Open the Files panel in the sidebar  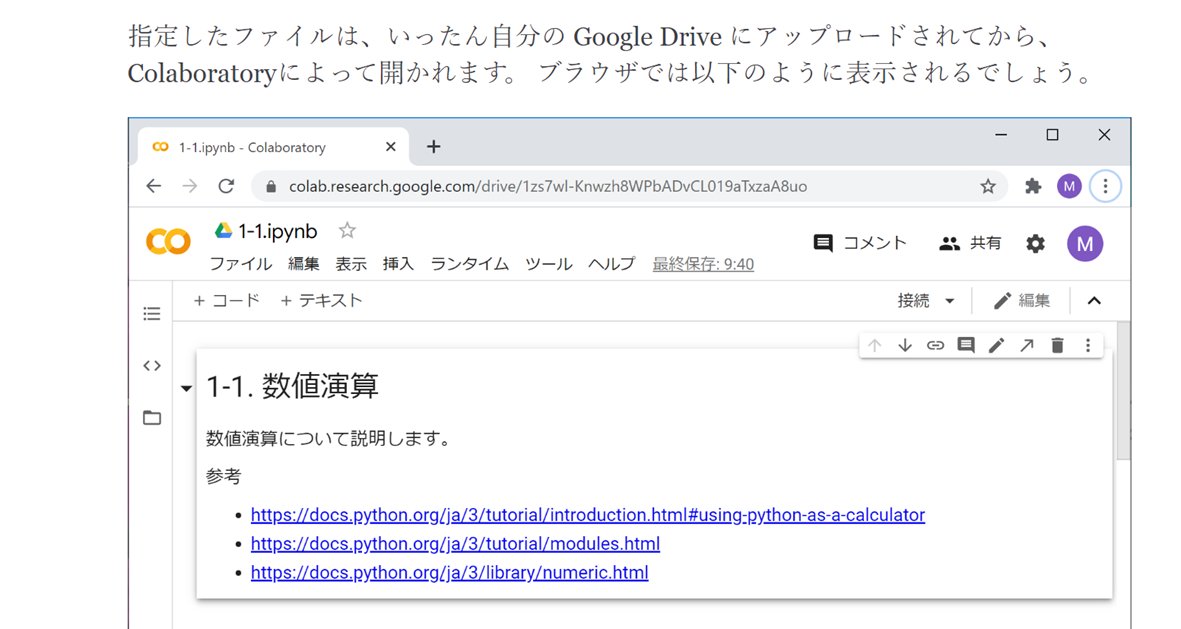[x=151, y=417]
